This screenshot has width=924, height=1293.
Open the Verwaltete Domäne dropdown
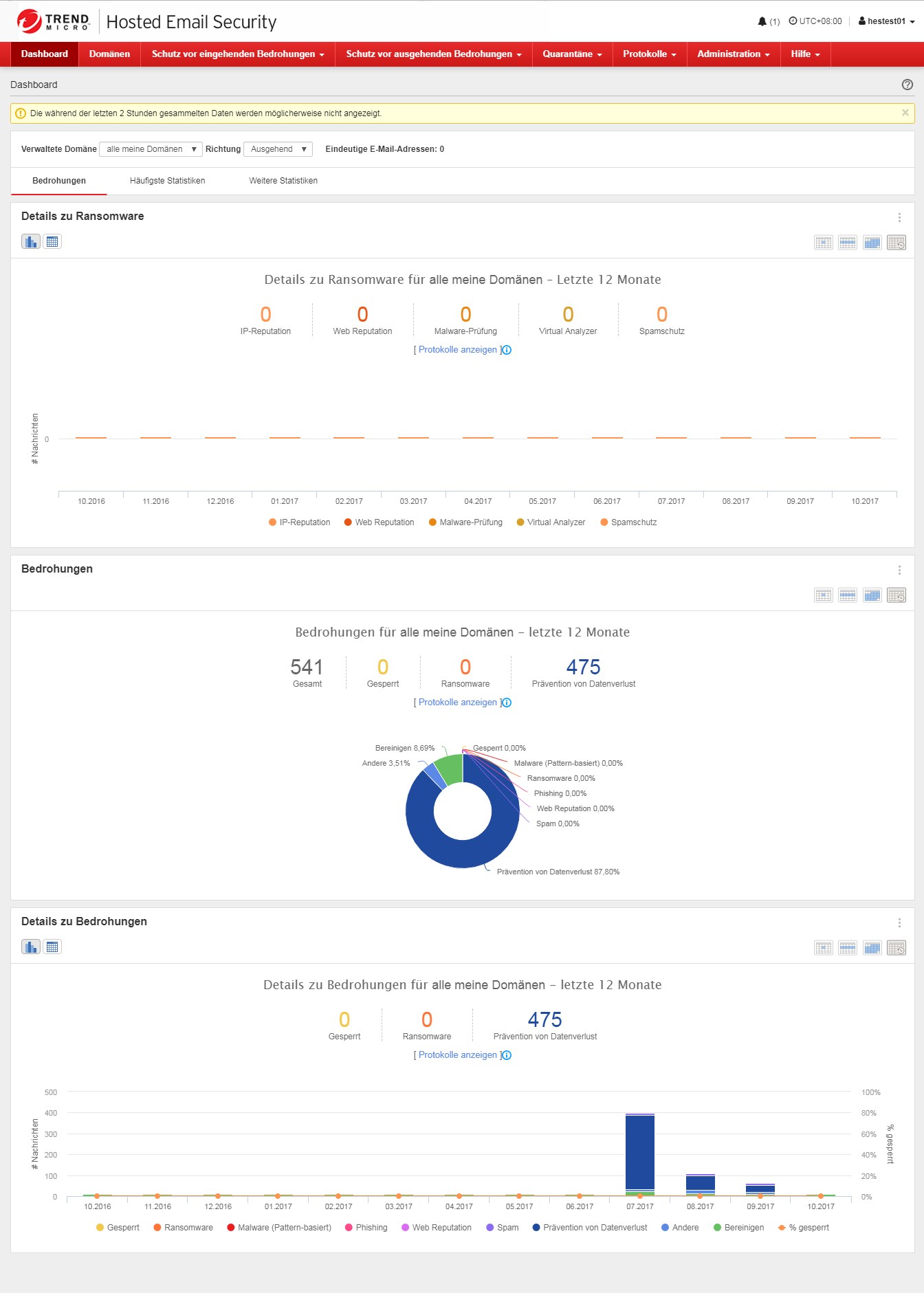pos(151,149)
